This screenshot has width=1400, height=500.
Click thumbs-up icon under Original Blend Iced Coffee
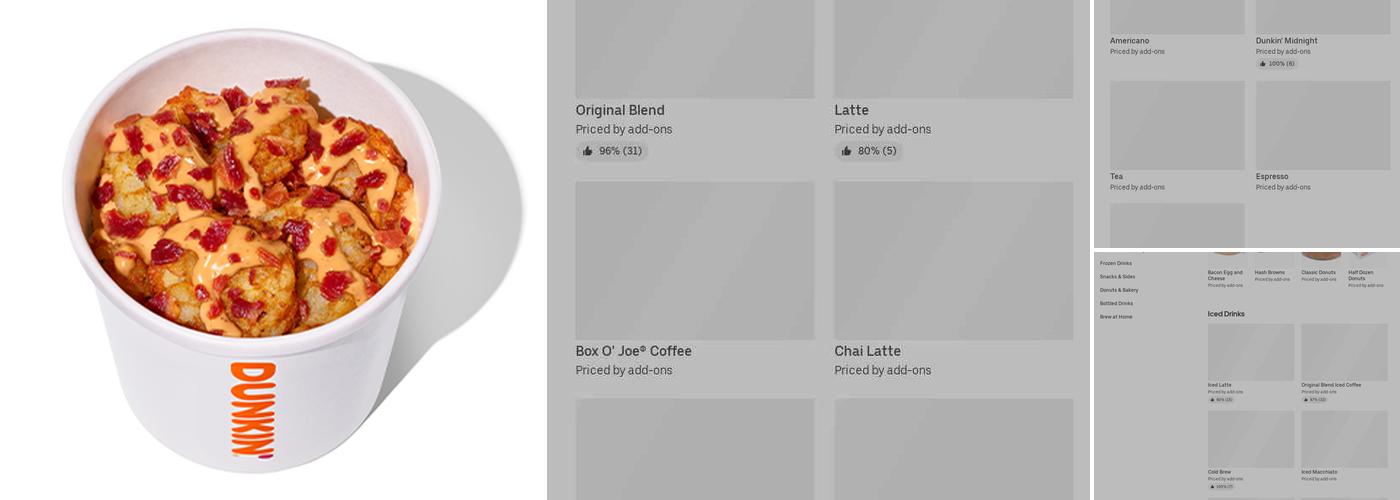point(1305,399)
